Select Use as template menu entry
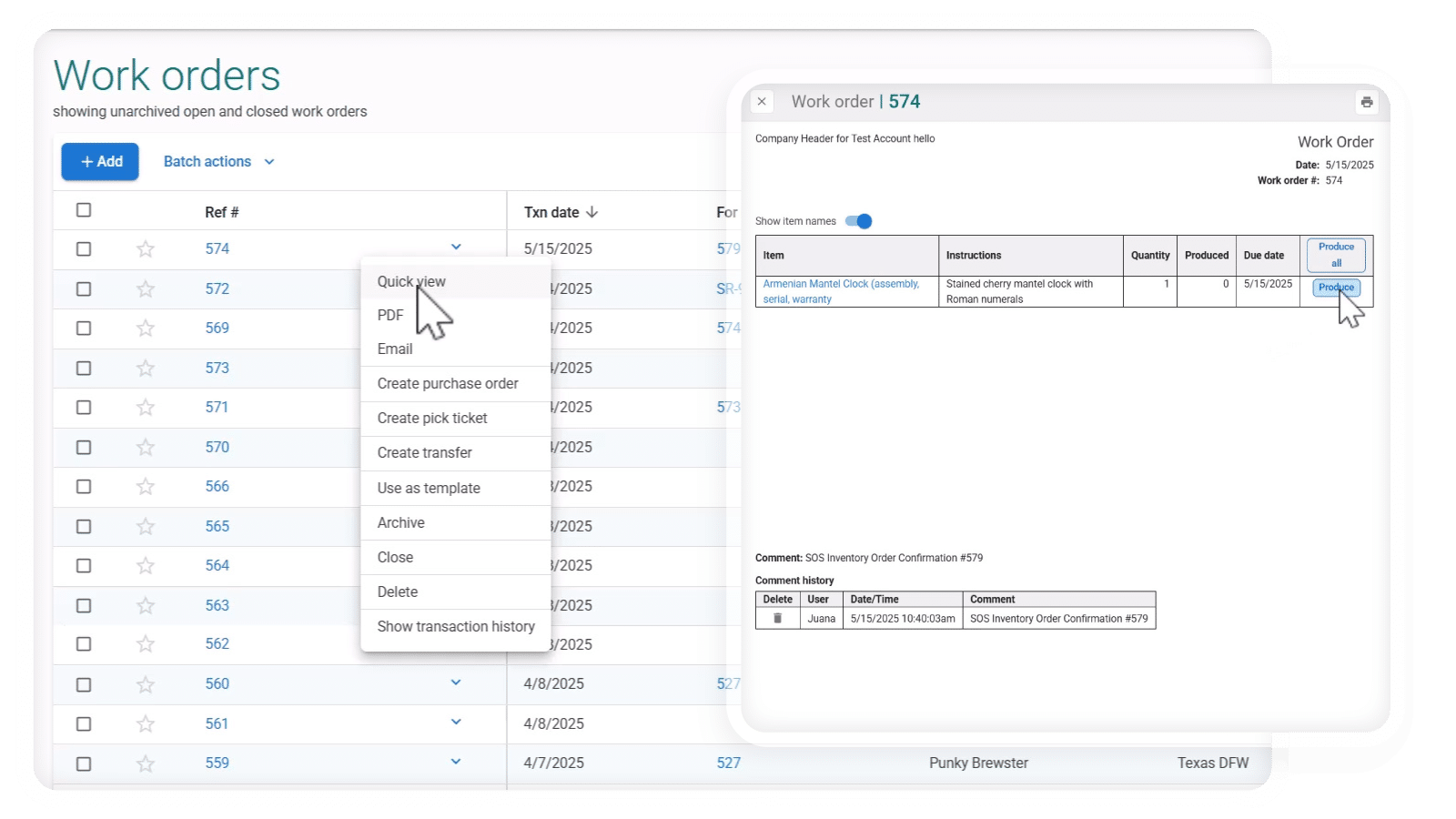This screenshot has width=1456, height=819. pos(456,489)
